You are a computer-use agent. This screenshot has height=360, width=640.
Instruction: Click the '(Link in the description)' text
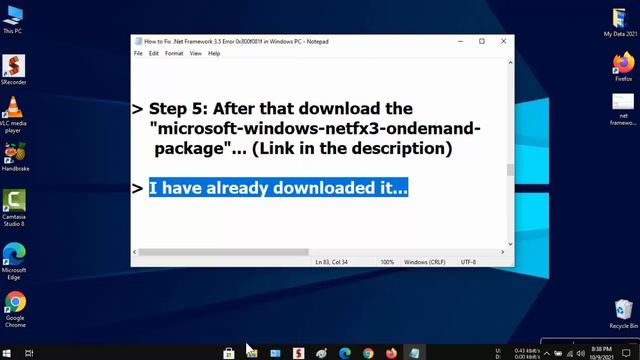tap(352, 148)
